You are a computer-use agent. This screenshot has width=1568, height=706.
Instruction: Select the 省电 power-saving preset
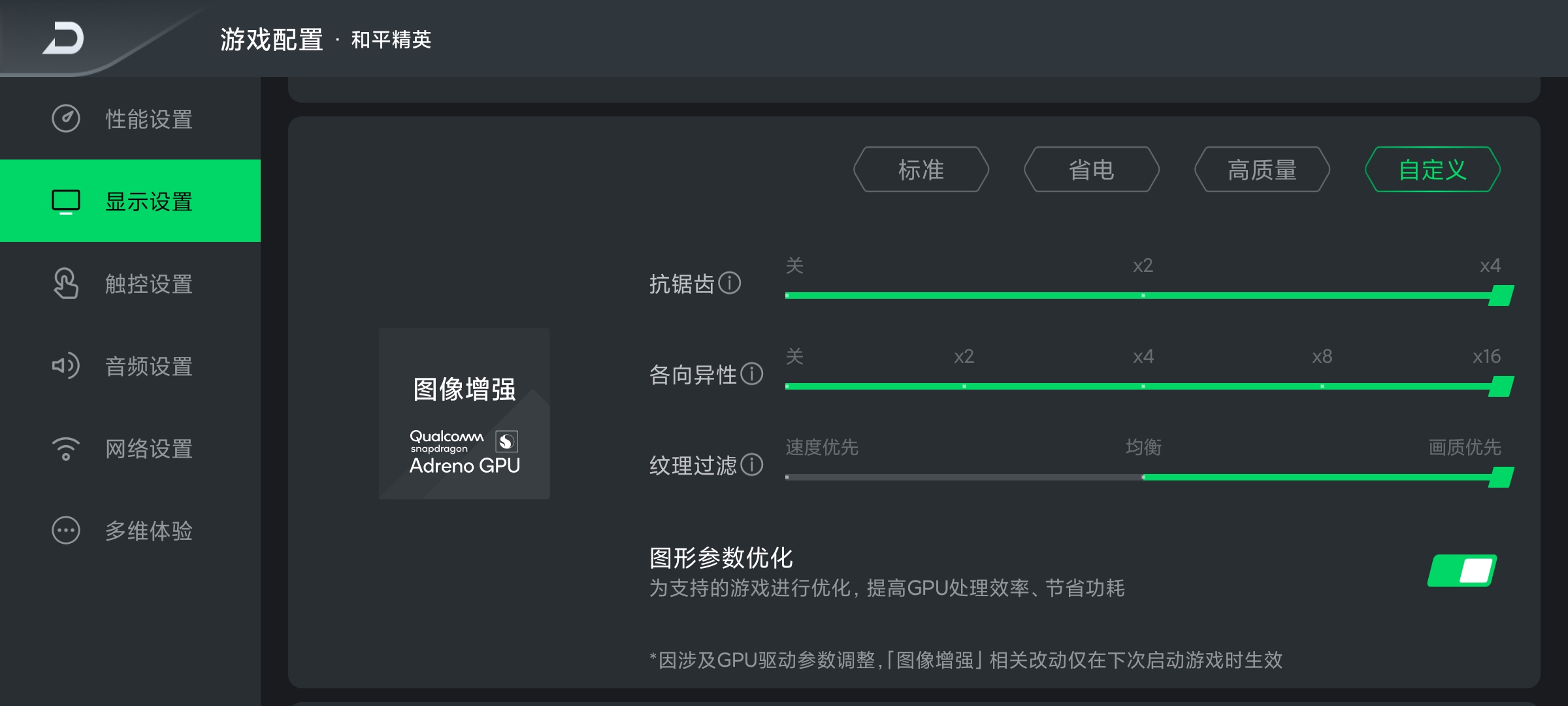pyautogui.click(x=1092, y=170)
